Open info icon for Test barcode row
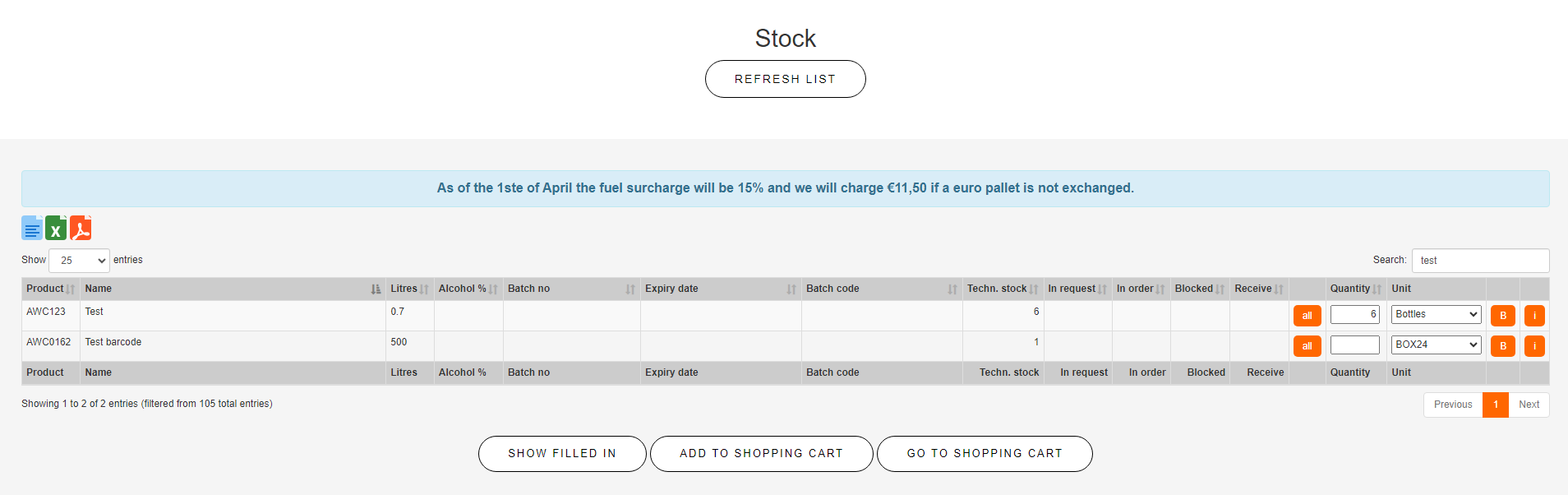Screen dimensions: 1568x495 pyautogui.click(x=1534, y=346)
